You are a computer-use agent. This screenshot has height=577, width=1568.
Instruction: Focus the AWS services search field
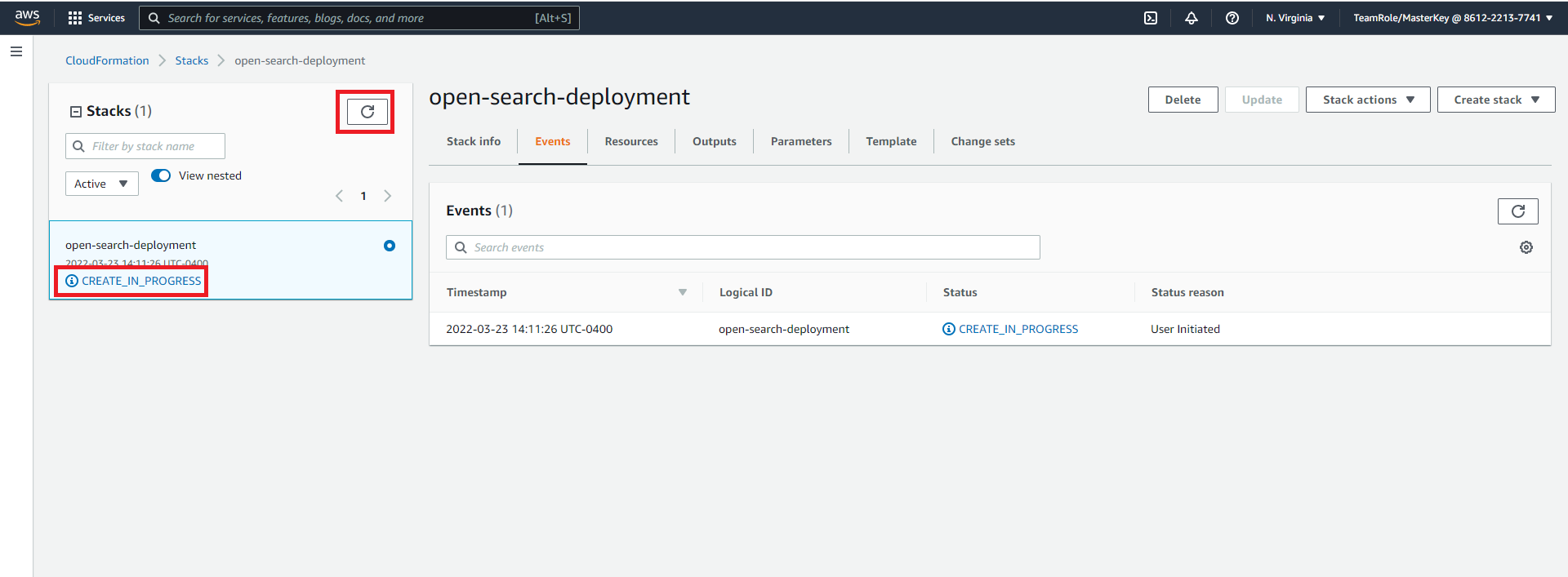pyautogui.click(x=359, y=18)
